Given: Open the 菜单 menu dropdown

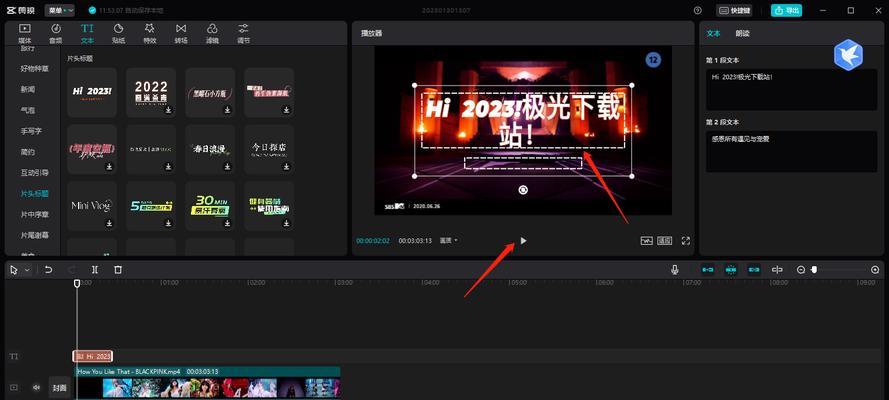Looking at the screenshot, I should 60,10.
